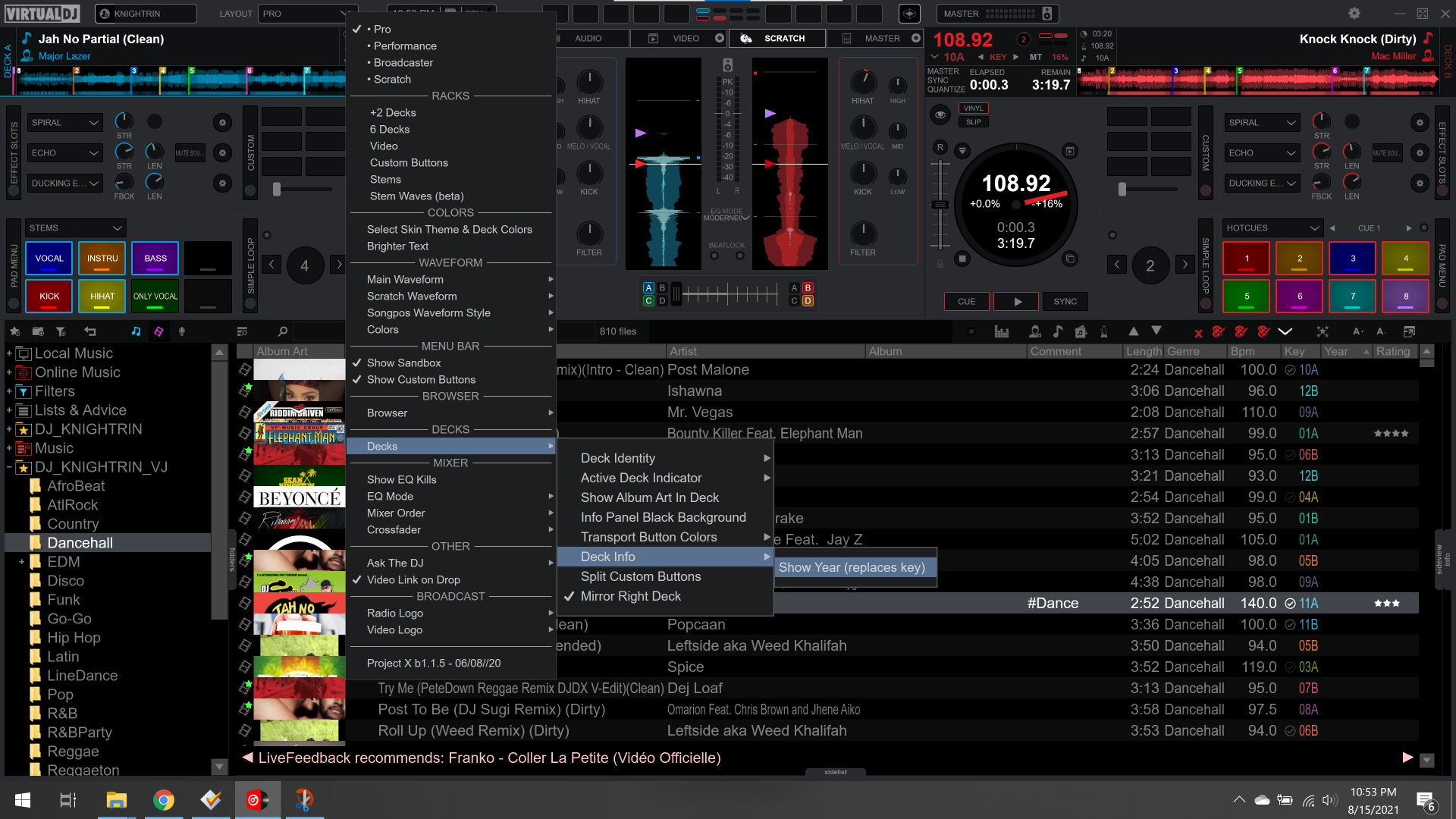The height and width of the screenshot is (819, 1456).
Task: Open Chrome from the taskbar
Action: [163, 800]
